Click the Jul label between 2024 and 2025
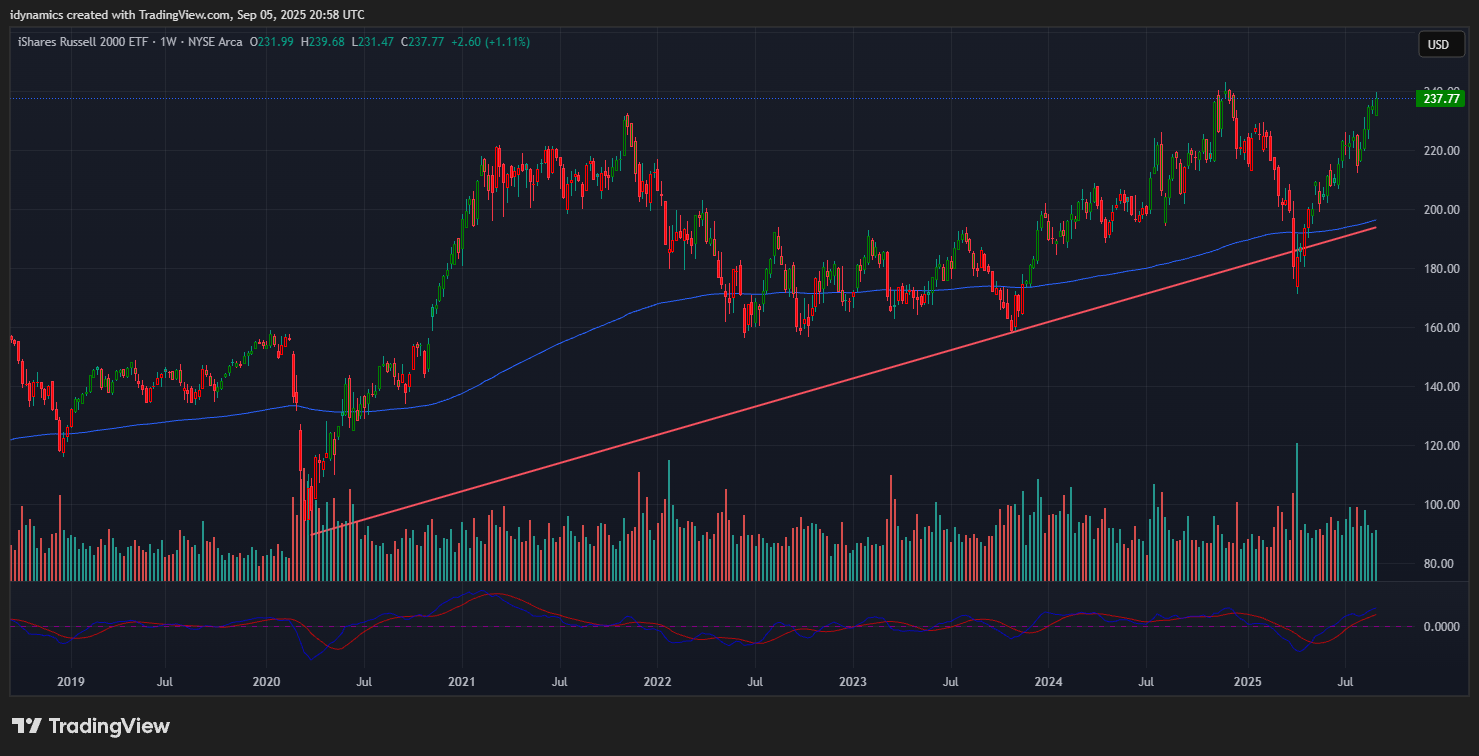This screenshot has height=756, width=1479. click(x=1146, y=682)
